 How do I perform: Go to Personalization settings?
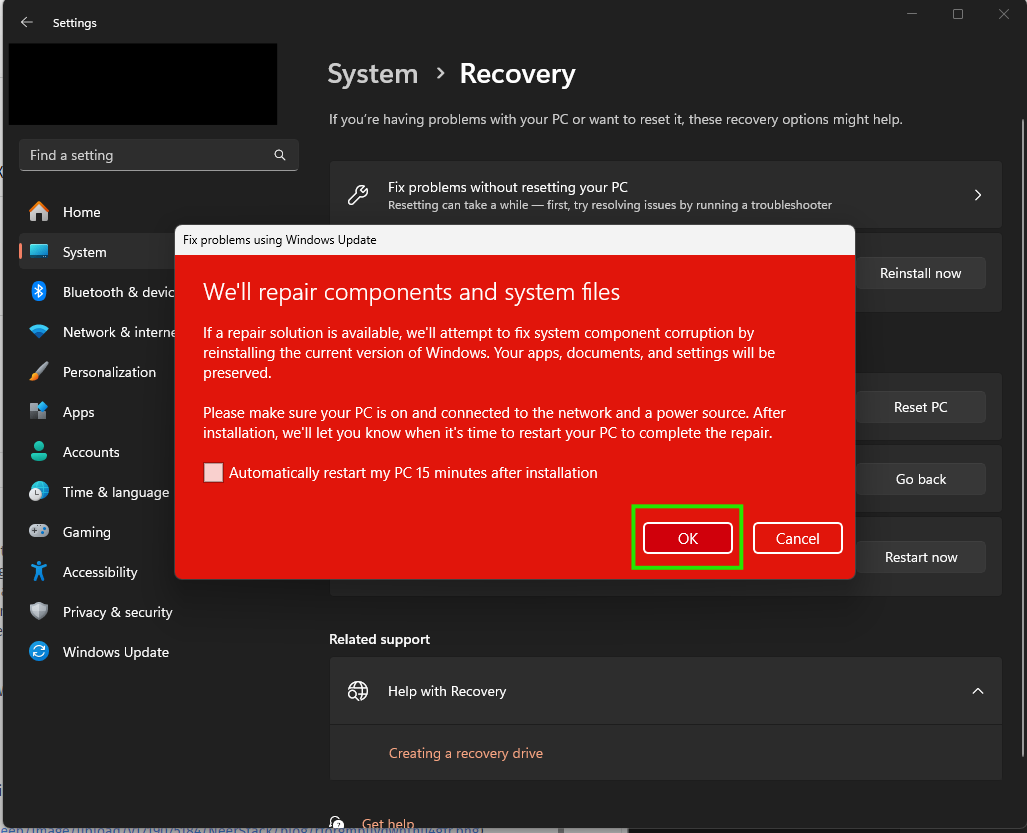[98, 371]
